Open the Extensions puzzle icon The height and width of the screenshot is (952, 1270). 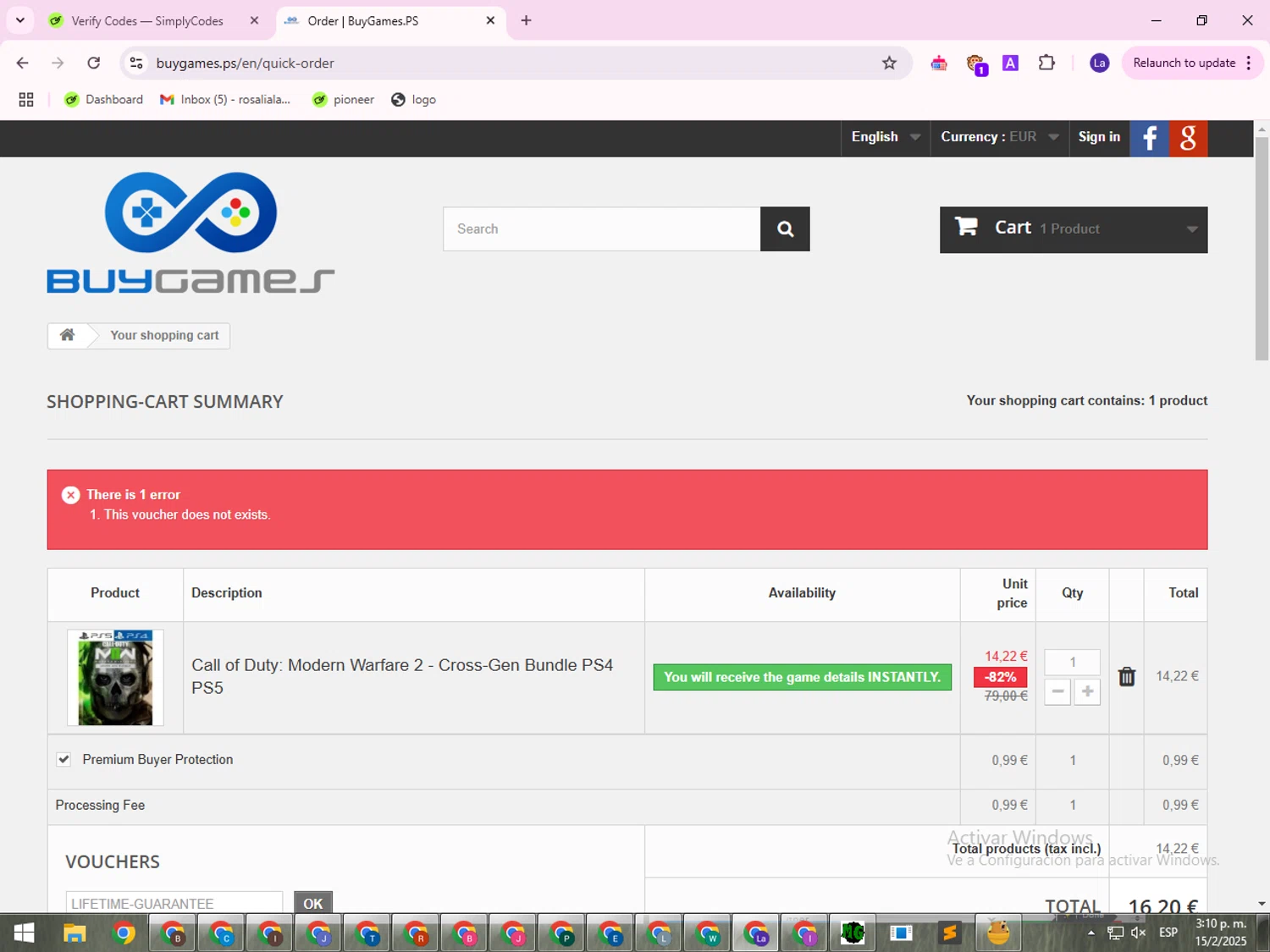point(1046,63)
